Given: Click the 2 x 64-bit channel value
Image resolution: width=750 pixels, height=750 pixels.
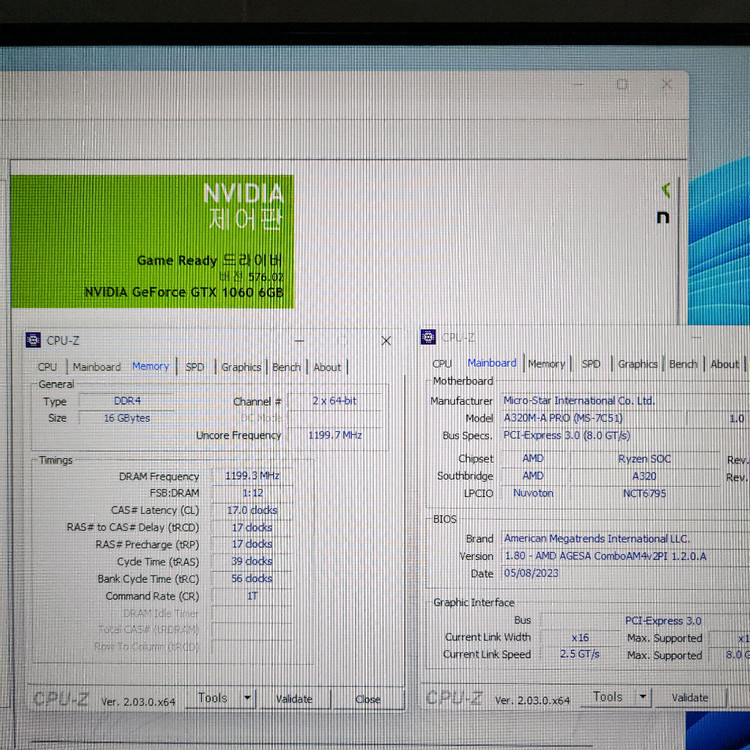Looking at the screenshot, I should point(334,401).
